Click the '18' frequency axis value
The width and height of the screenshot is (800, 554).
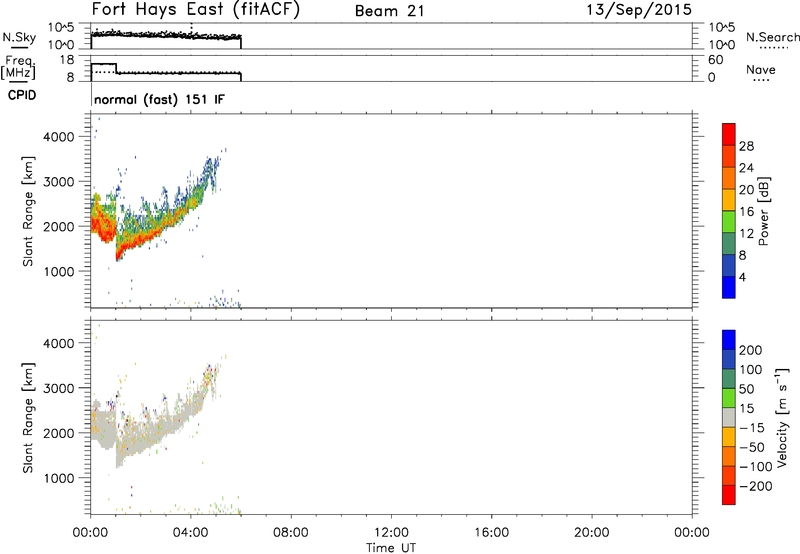point(67,60)
